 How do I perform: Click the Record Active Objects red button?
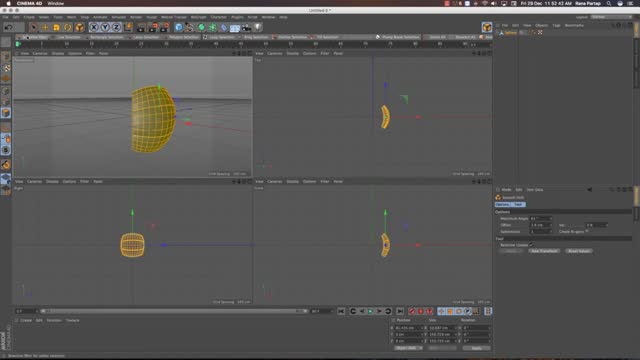pyautogui.click(x=412, y=311)
